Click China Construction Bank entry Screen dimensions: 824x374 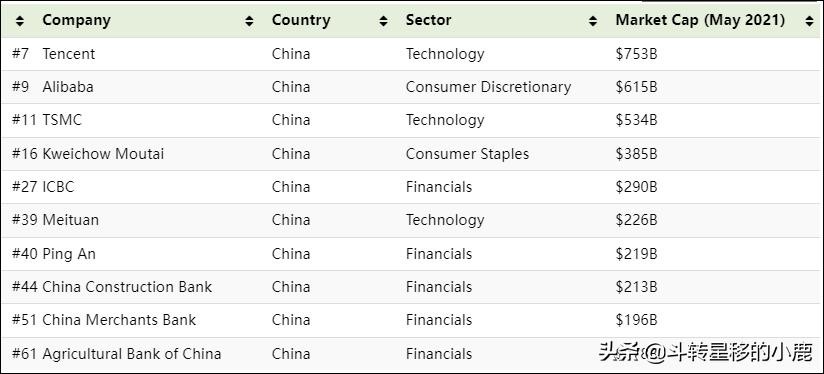(x=127, y=287)
